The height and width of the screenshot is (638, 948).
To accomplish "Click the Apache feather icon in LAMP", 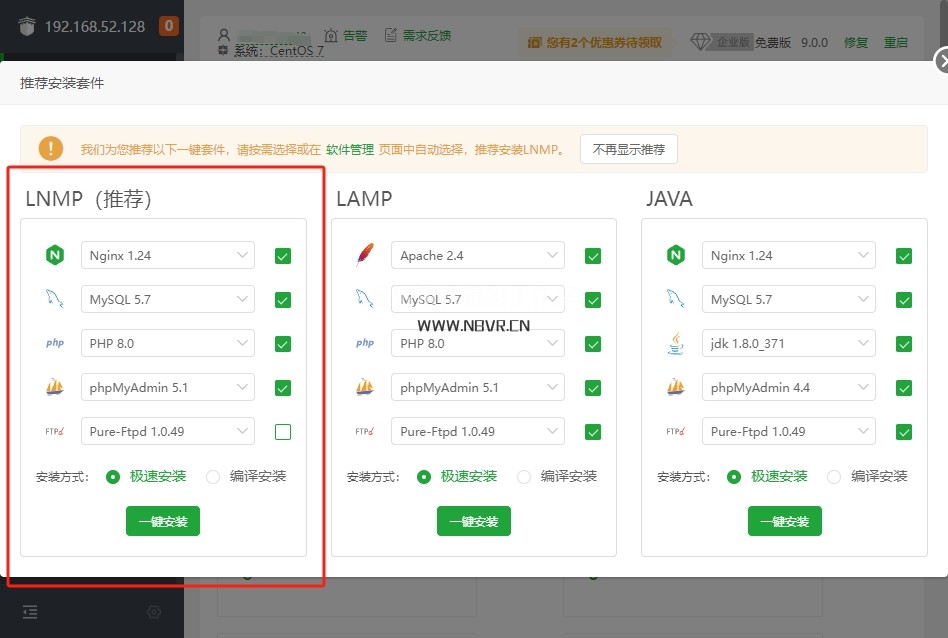I will tap(365, 256).
